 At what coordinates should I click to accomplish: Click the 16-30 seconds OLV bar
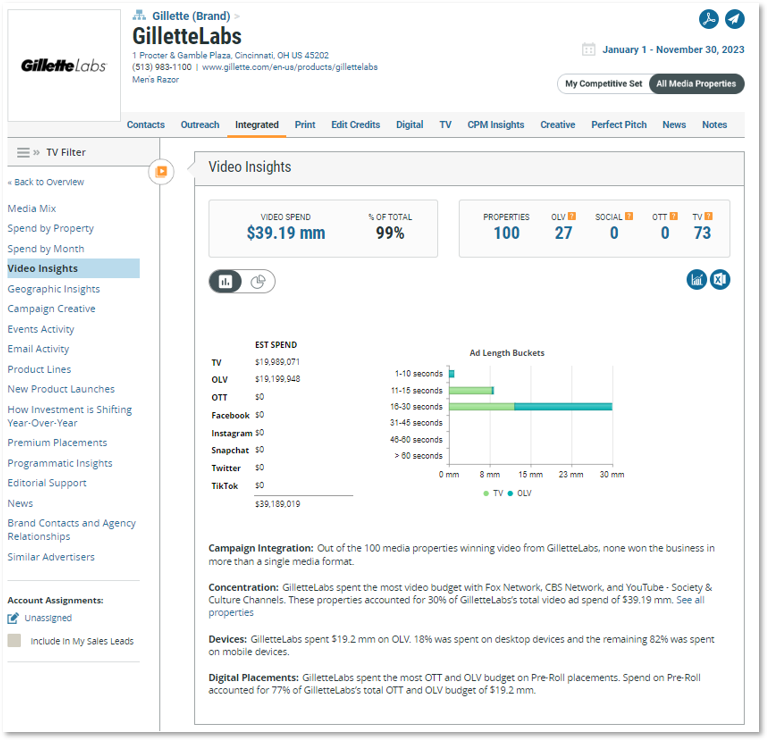pyautogui.click(x=563, y=406)
